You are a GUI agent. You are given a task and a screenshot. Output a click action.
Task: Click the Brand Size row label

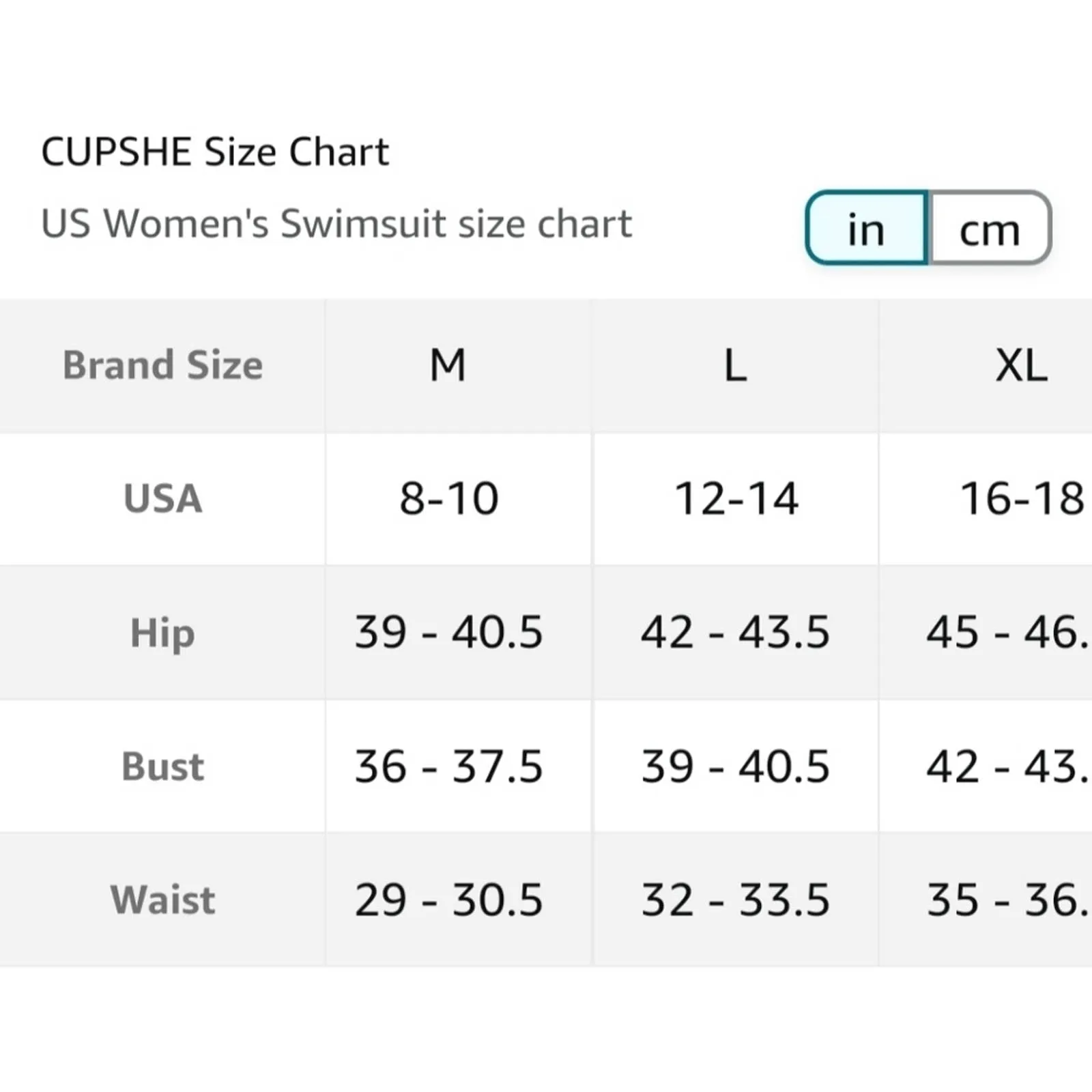(x=162, y=365)
